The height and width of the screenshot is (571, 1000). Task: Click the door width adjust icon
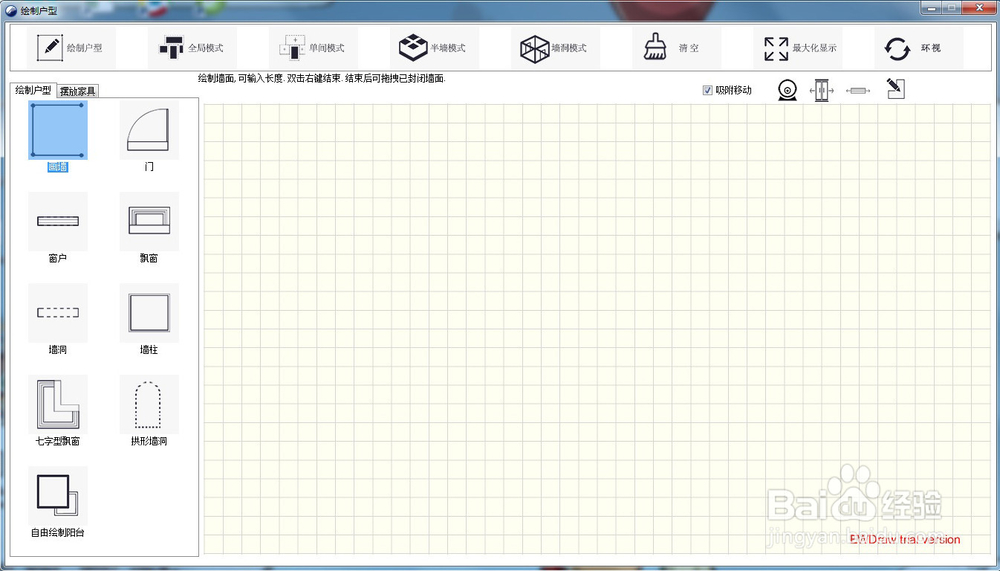tap(822, 90)
